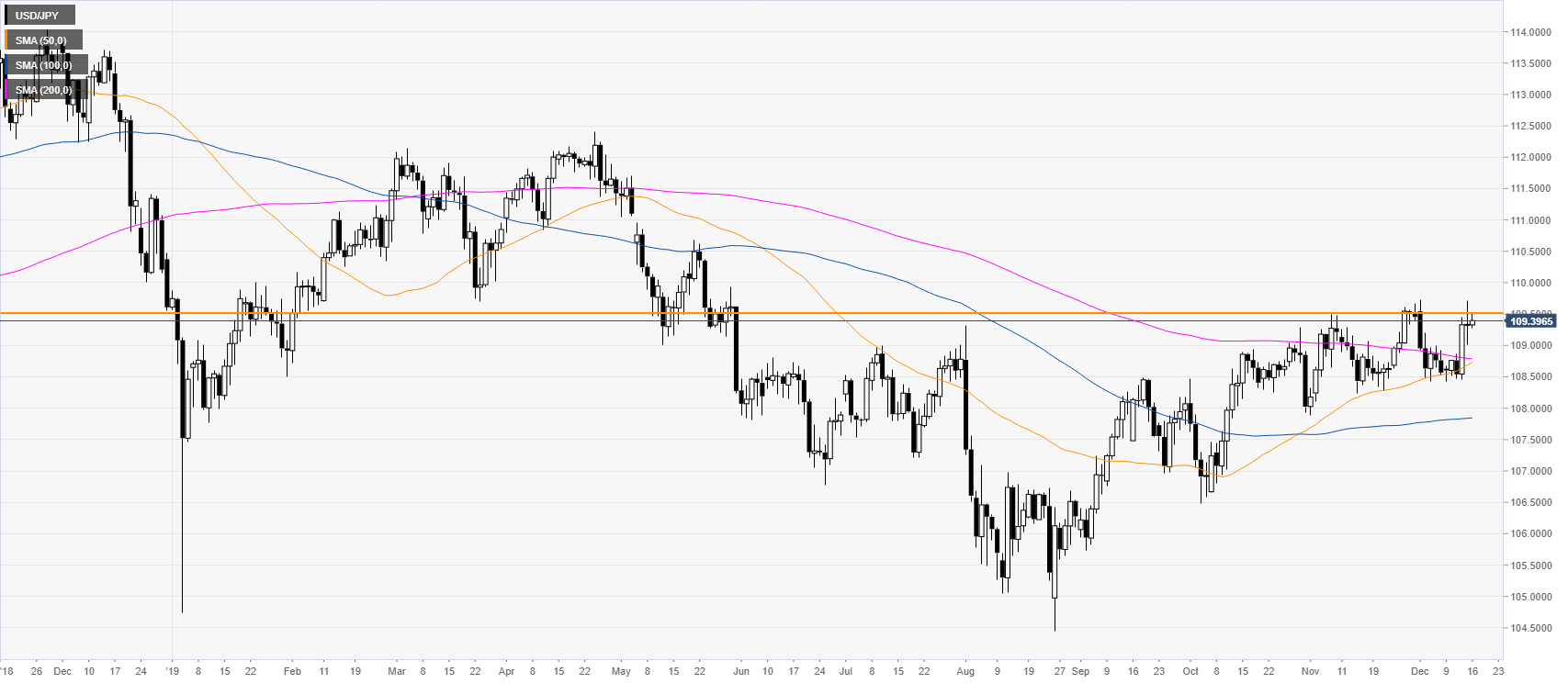Click the 114.0000 price axis label
Image resolution: width=1568 pixels, height=683 pixels.
pos(1530,32)
